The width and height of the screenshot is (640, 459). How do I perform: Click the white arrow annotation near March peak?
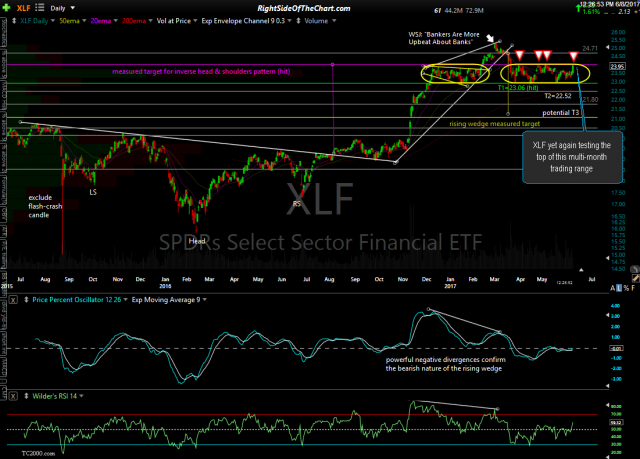[x=490, y=38]
